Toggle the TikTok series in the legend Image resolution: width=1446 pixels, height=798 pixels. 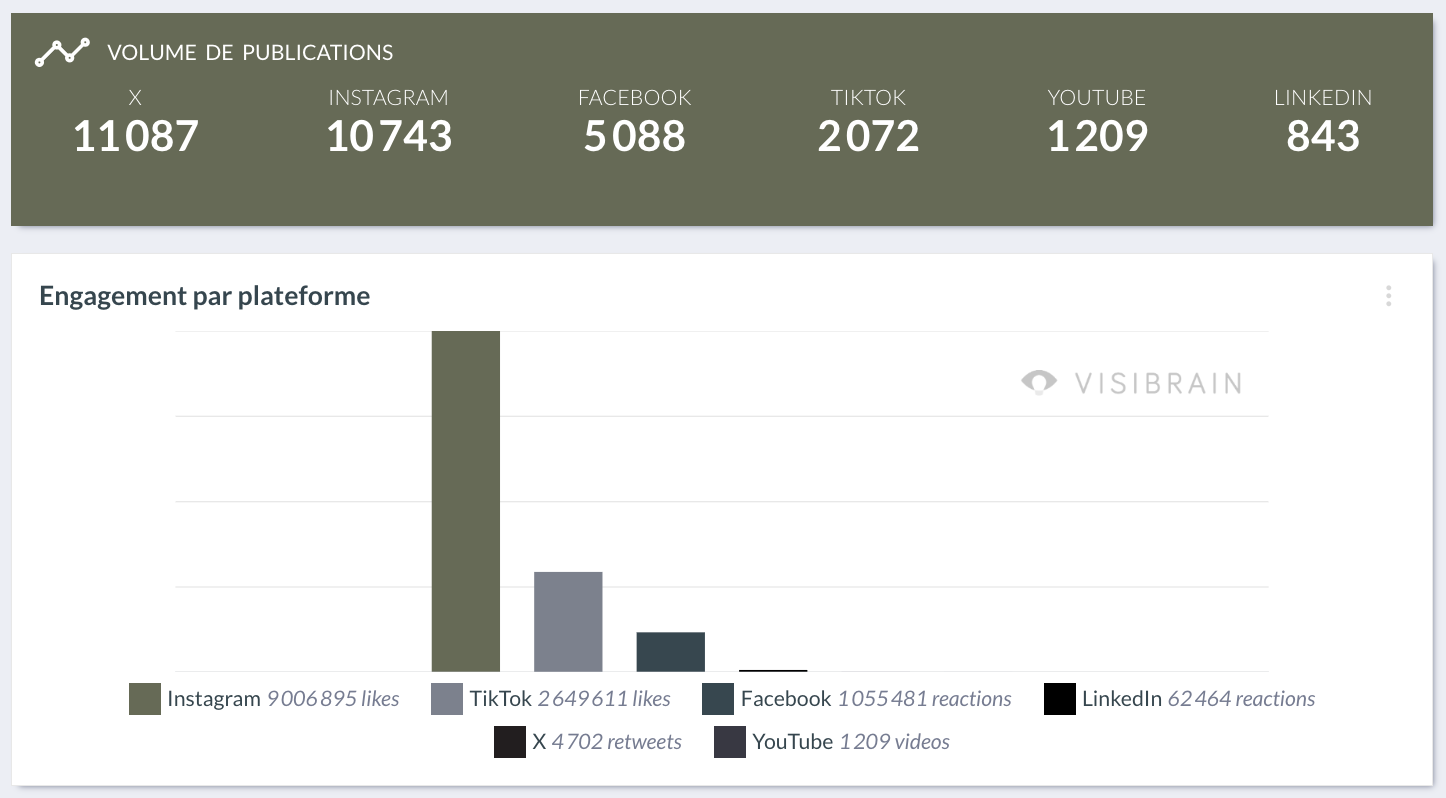click(x=551, y=699)
